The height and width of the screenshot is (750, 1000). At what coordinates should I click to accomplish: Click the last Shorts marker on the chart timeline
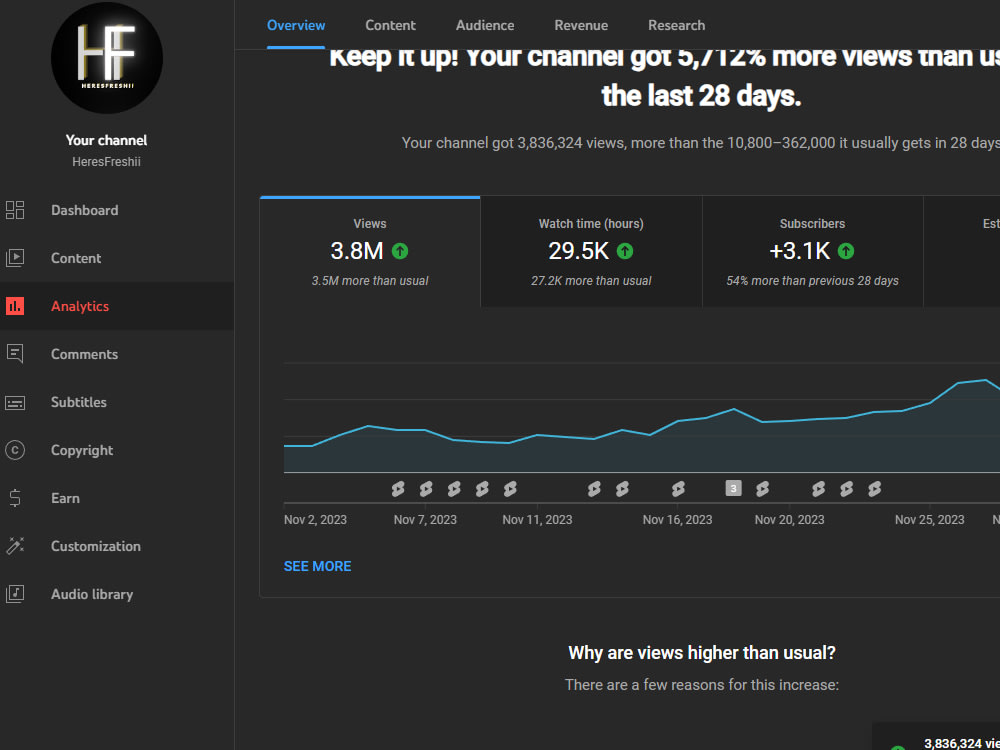click(874, 489)
